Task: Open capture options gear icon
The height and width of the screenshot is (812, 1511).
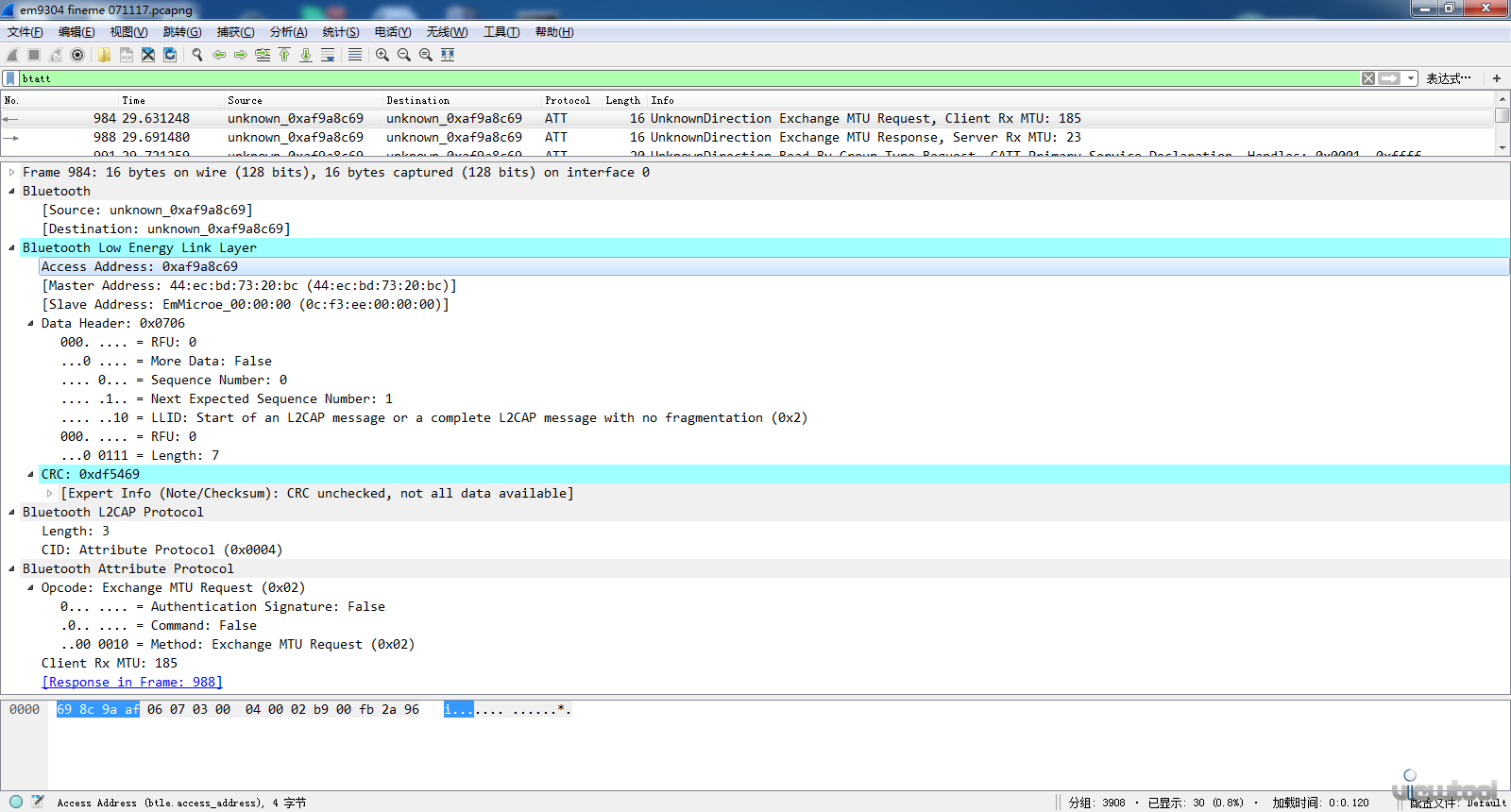Action: 77,55
